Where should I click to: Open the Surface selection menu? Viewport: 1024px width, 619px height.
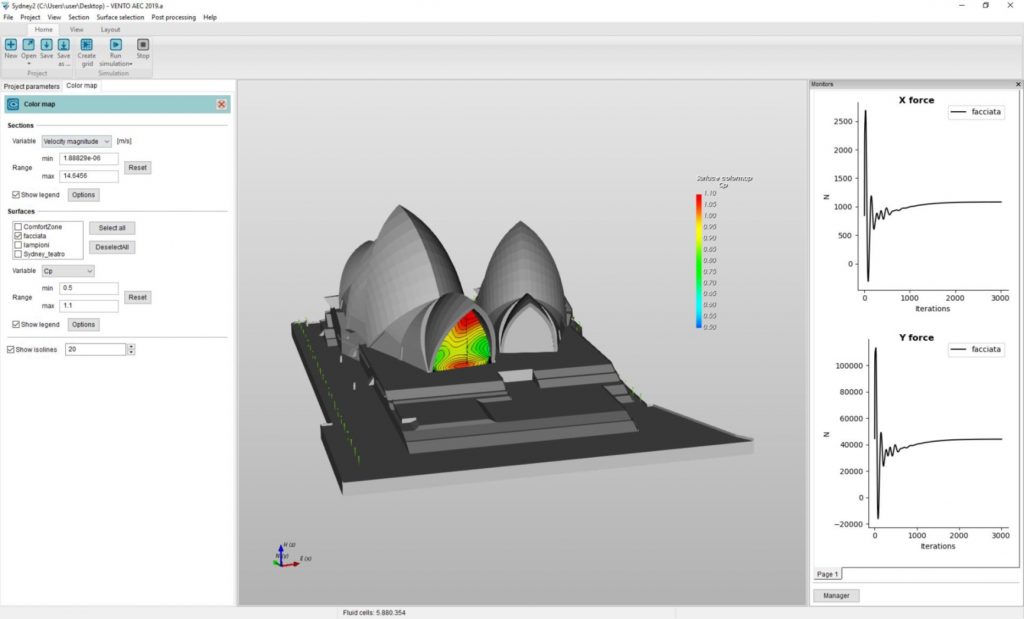120,18
